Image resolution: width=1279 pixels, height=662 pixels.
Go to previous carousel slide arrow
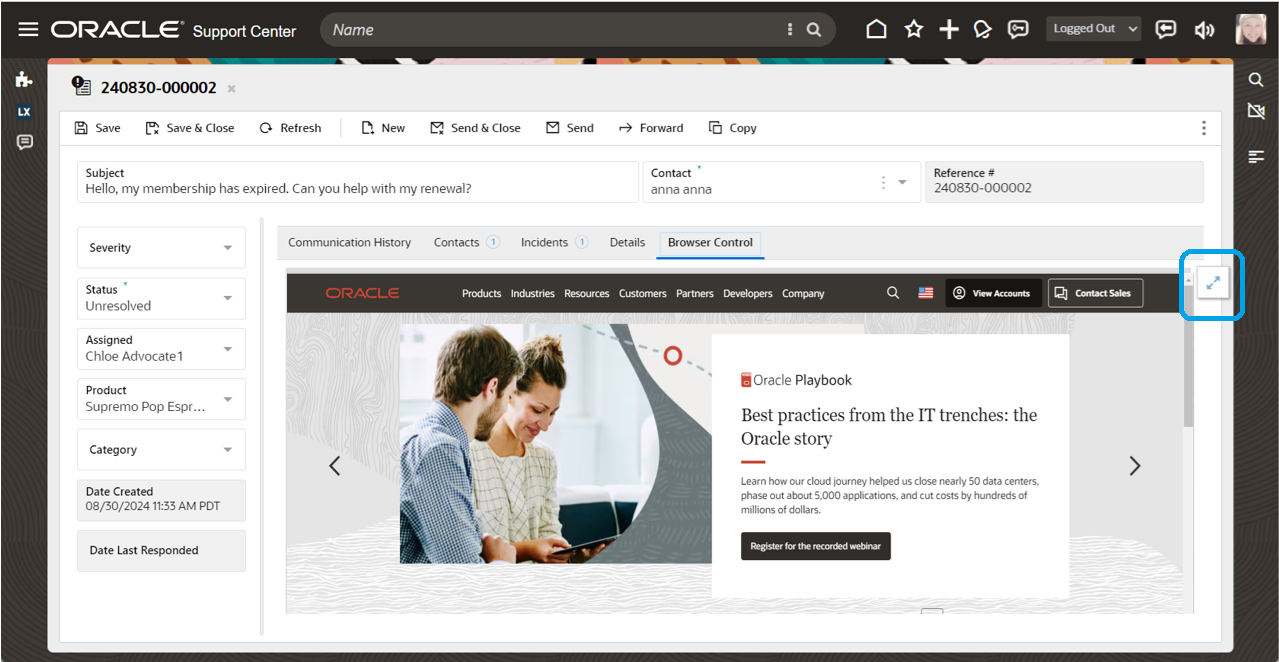tap(335, 465)
